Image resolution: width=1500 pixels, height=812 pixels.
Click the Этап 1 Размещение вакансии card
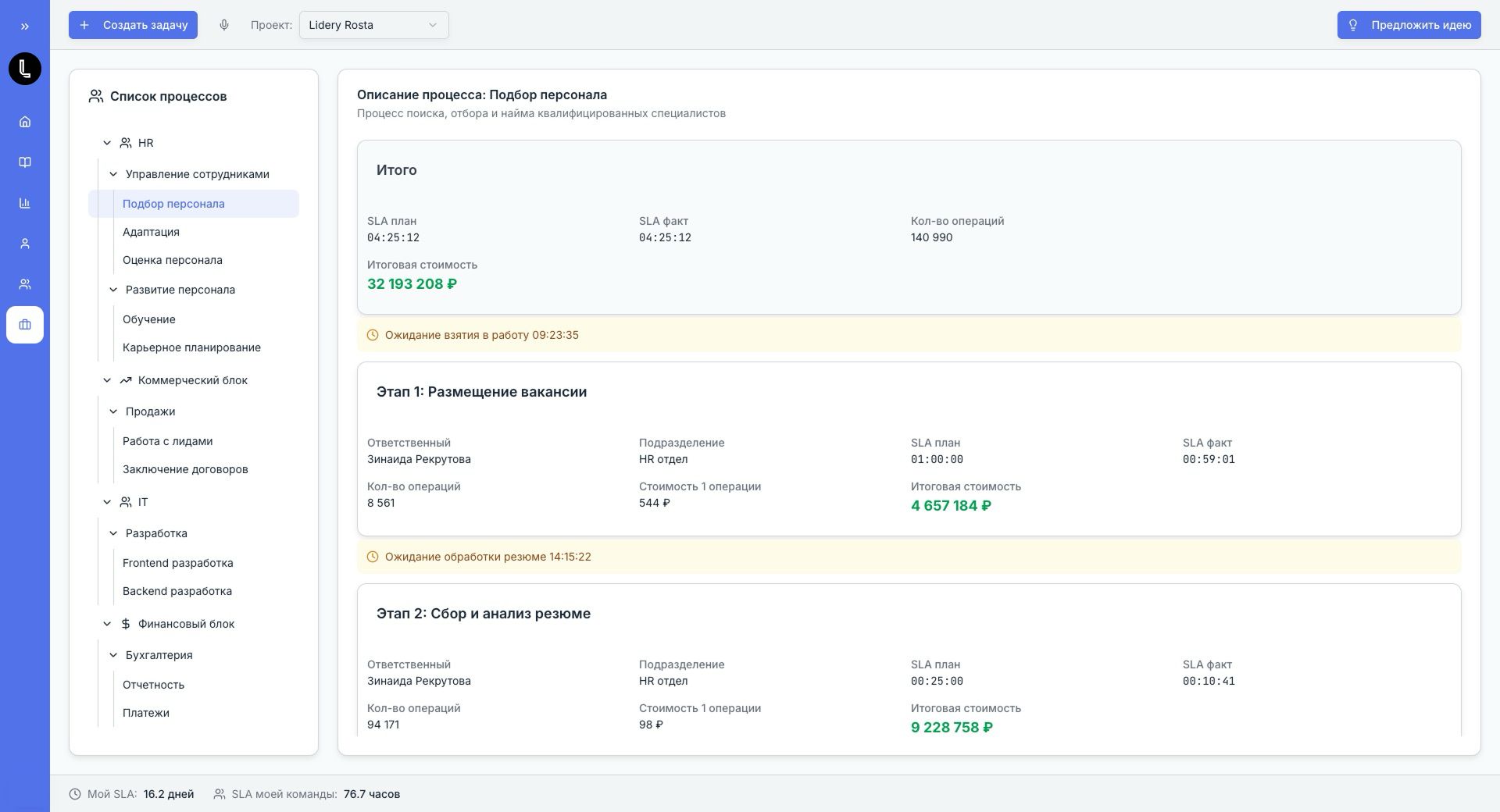click(909, 448)
